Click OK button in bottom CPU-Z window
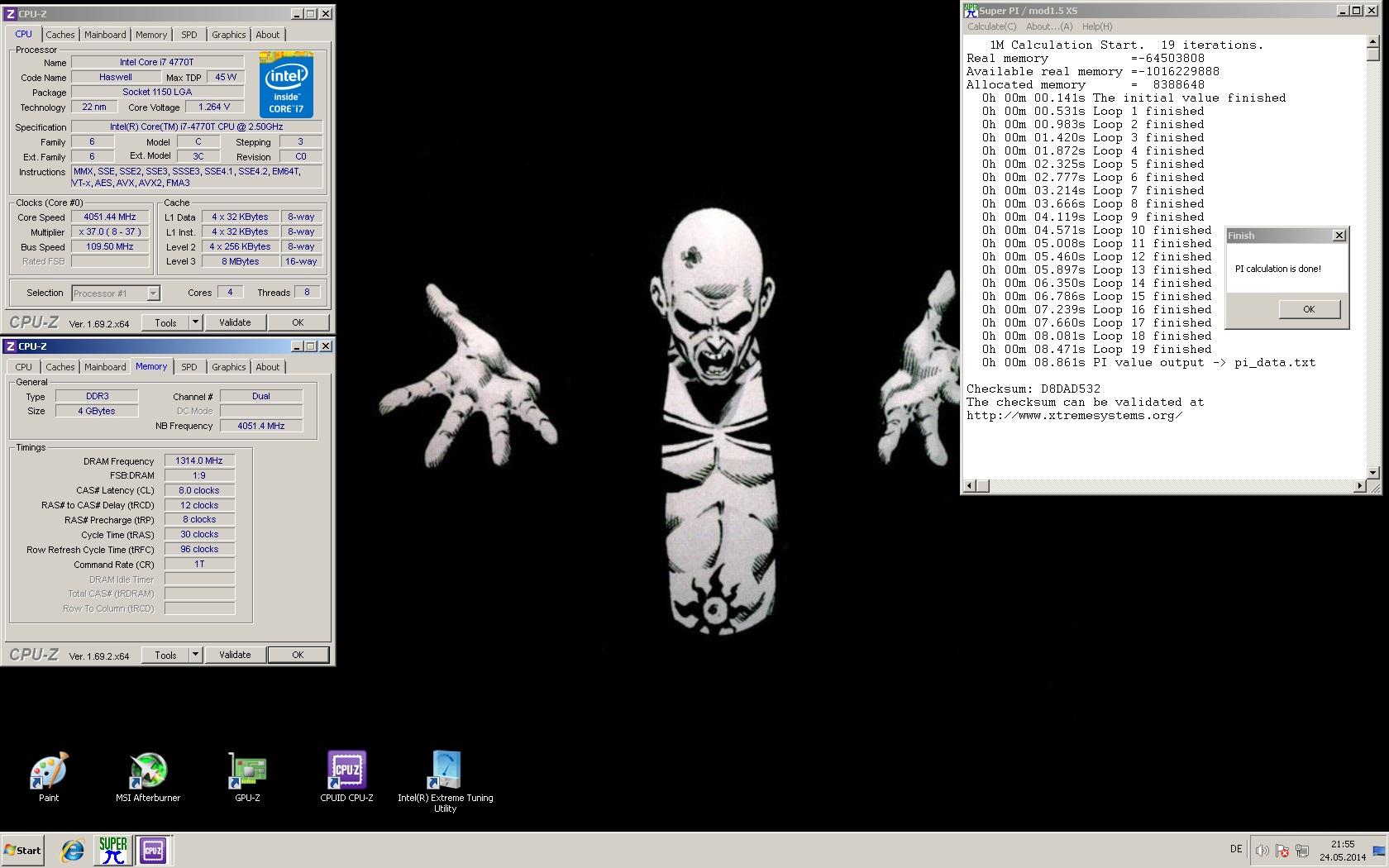Image resolution: width=1389 pixels, height=868 pixels. 298,655
